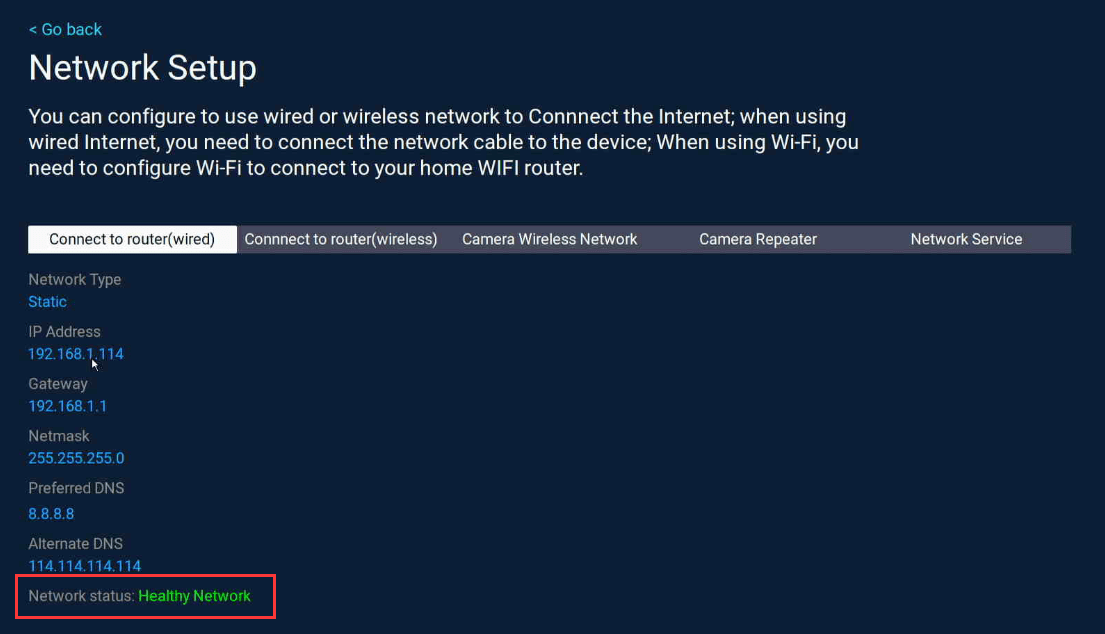Click the Preferred DNS label
The image size is (1105, 634).
point(76,488)
